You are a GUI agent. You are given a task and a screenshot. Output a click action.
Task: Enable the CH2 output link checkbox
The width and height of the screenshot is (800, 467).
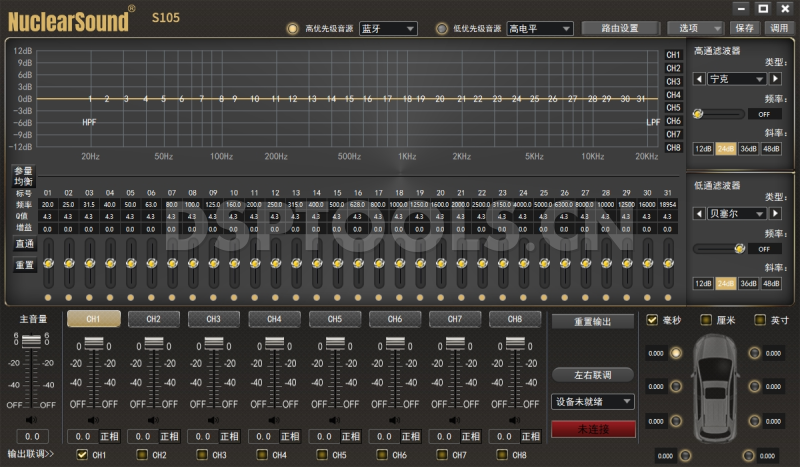click(x=142, y=455)
